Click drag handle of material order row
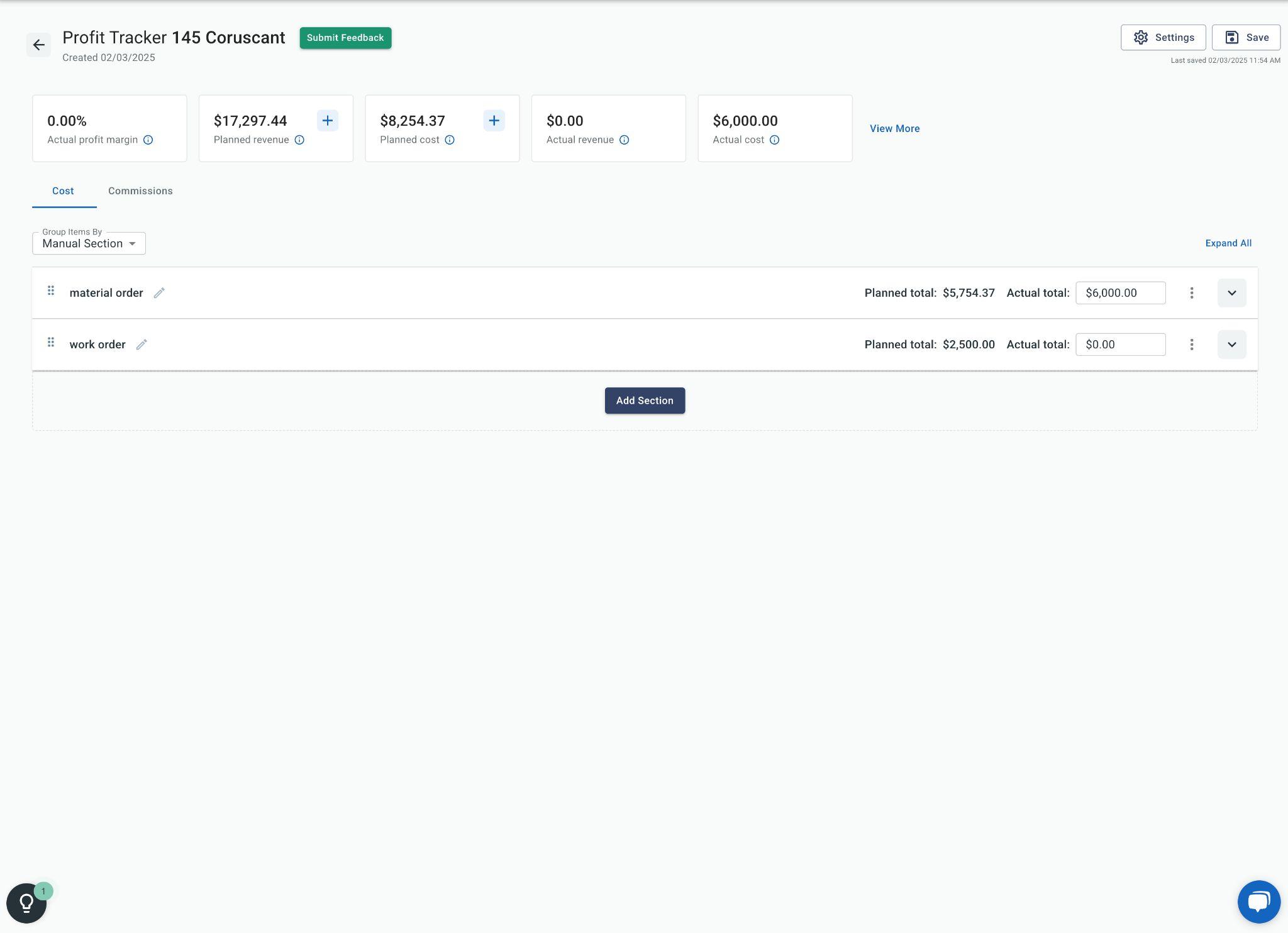The height and width of the screenshot is (933, 1288). [51, 290]
